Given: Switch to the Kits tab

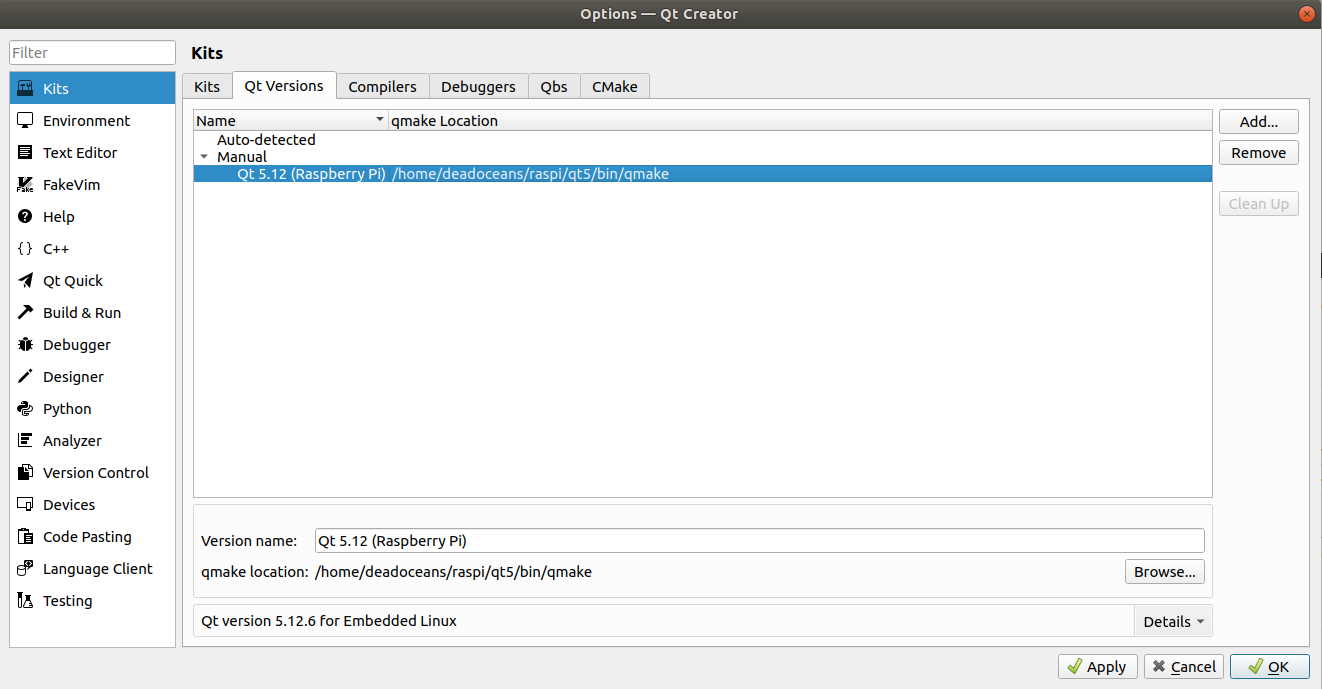Looking at the screenshot, I should click(207, 87).
